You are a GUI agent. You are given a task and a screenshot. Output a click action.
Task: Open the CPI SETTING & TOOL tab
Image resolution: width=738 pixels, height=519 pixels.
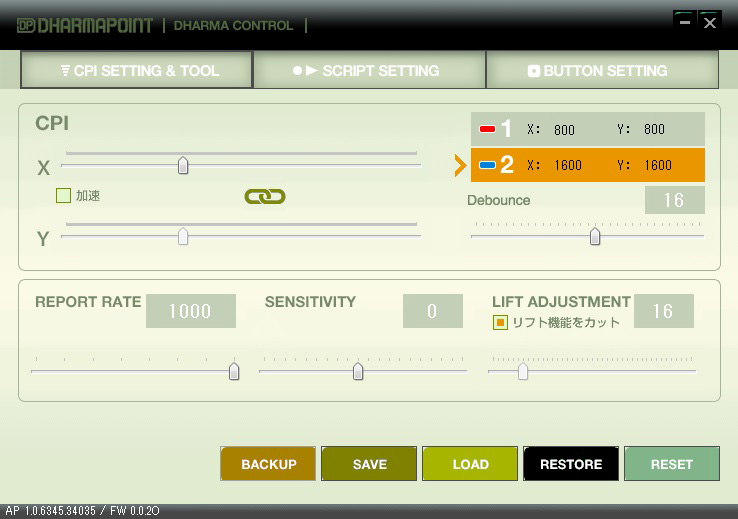pos(136,70)
